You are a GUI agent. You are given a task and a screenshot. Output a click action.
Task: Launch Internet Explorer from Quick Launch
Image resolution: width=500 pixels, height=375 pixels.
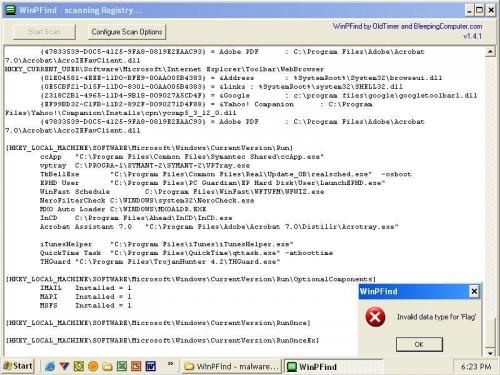coord(50,366)
